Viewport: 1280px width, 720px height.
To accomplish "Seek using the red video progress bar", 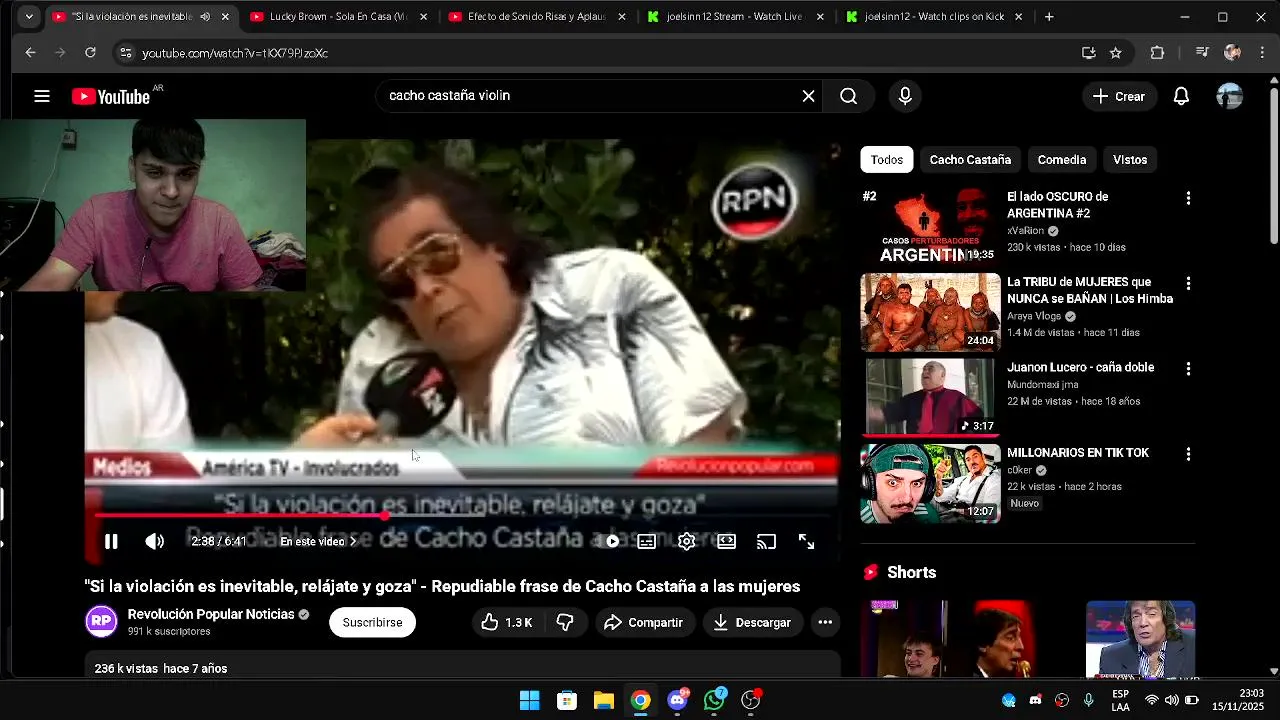I will pyautogui.click(x=462, y=516).
